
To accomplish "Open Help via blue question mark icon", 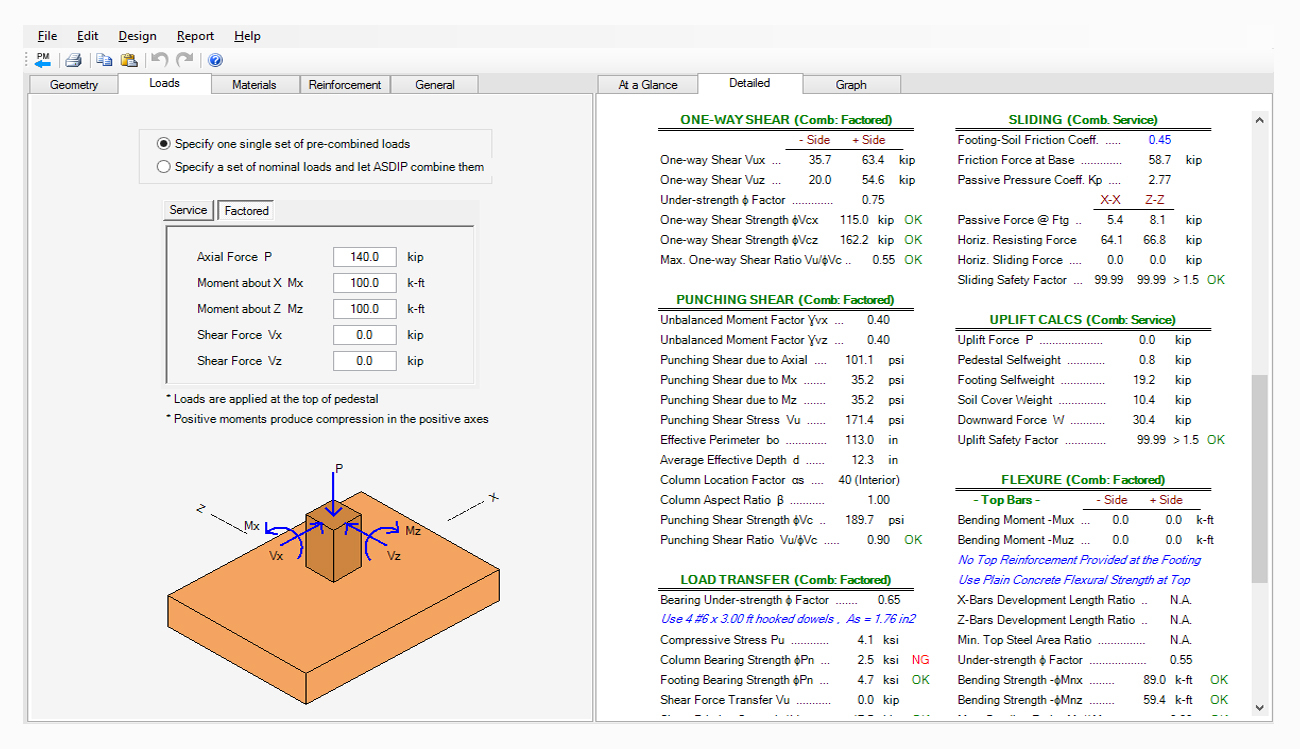I will click(x=215, y=60).
